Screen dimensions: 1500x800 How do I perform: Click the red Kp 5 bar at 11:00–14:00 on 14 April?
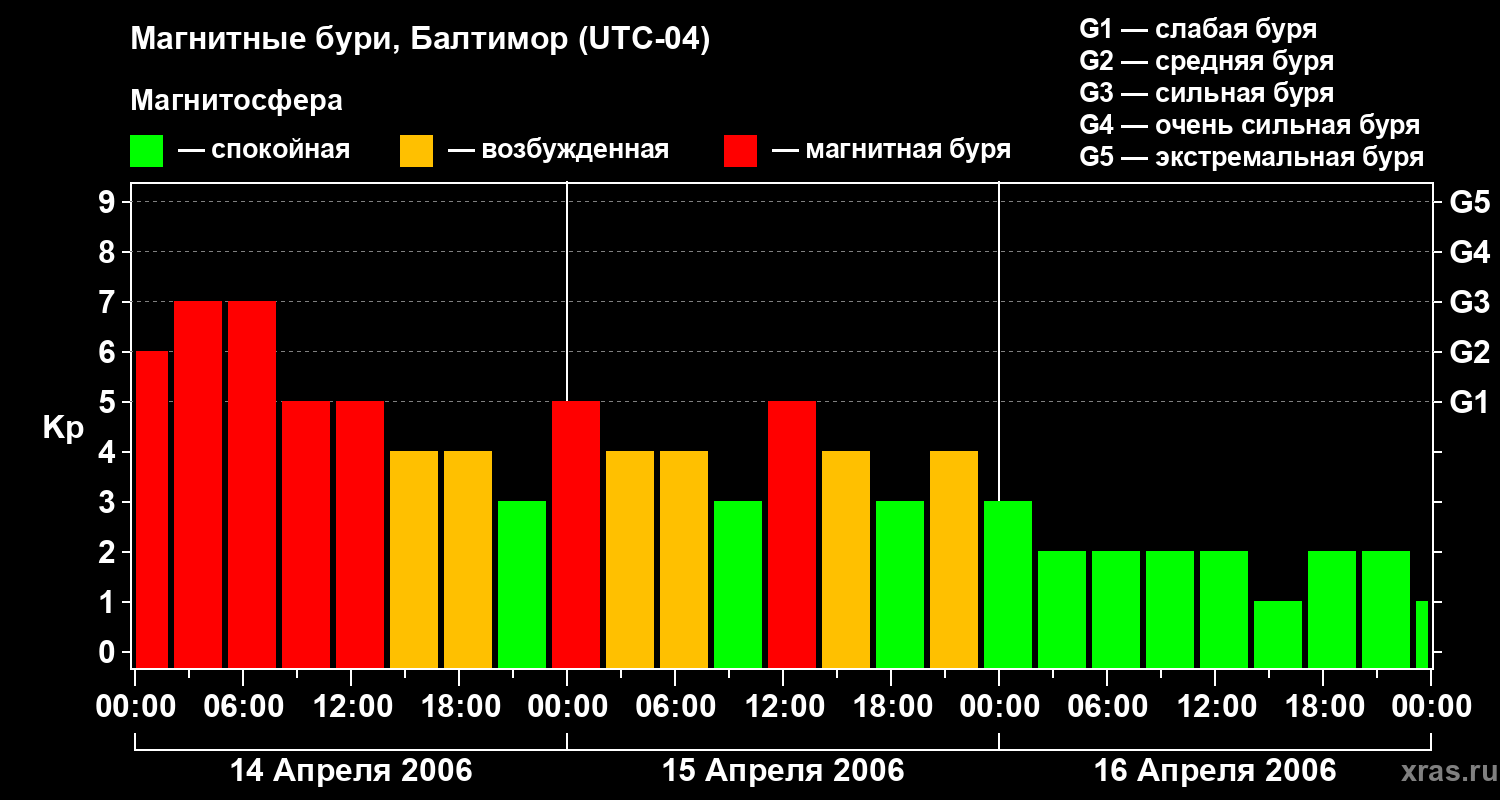(360, 535)
